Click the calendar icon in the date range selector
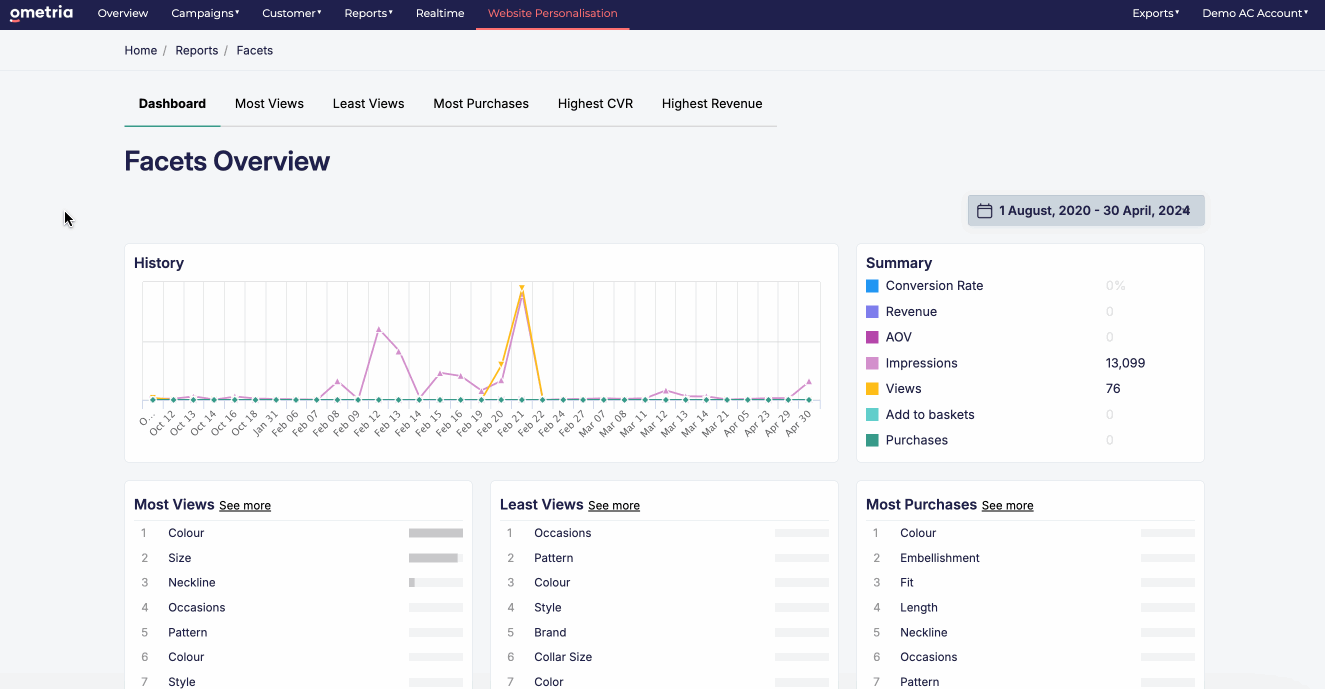The image size is (1325, 689). (984, 210)
